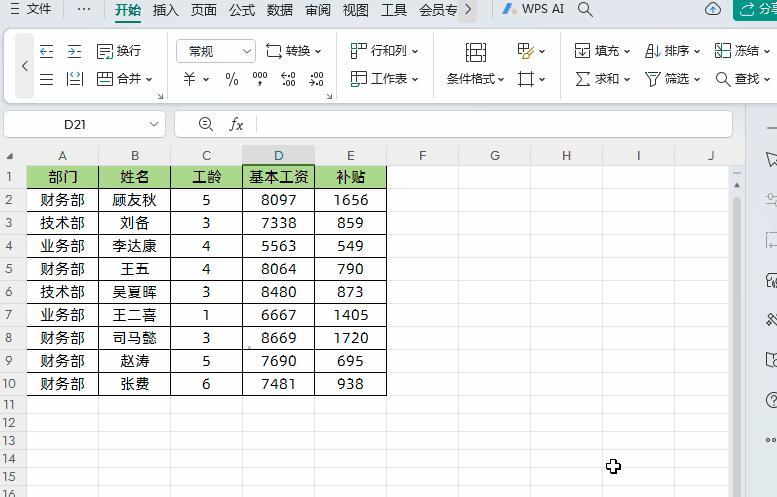Expand the 排序 dropdown
The image size is (777, 497).
point(697,51)
